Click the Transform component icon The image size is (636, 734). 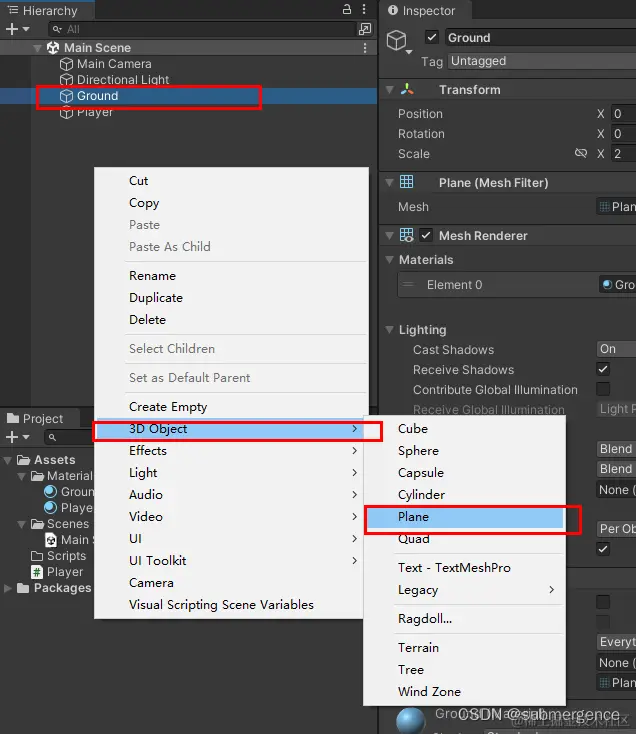407,89
